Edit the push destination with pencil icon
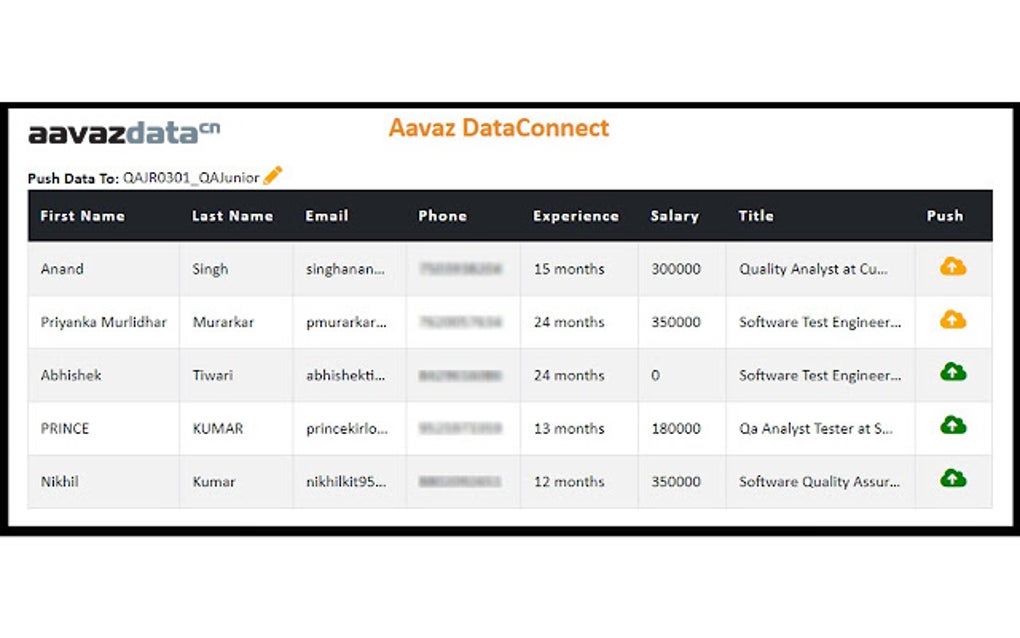 tap(273, 176)
